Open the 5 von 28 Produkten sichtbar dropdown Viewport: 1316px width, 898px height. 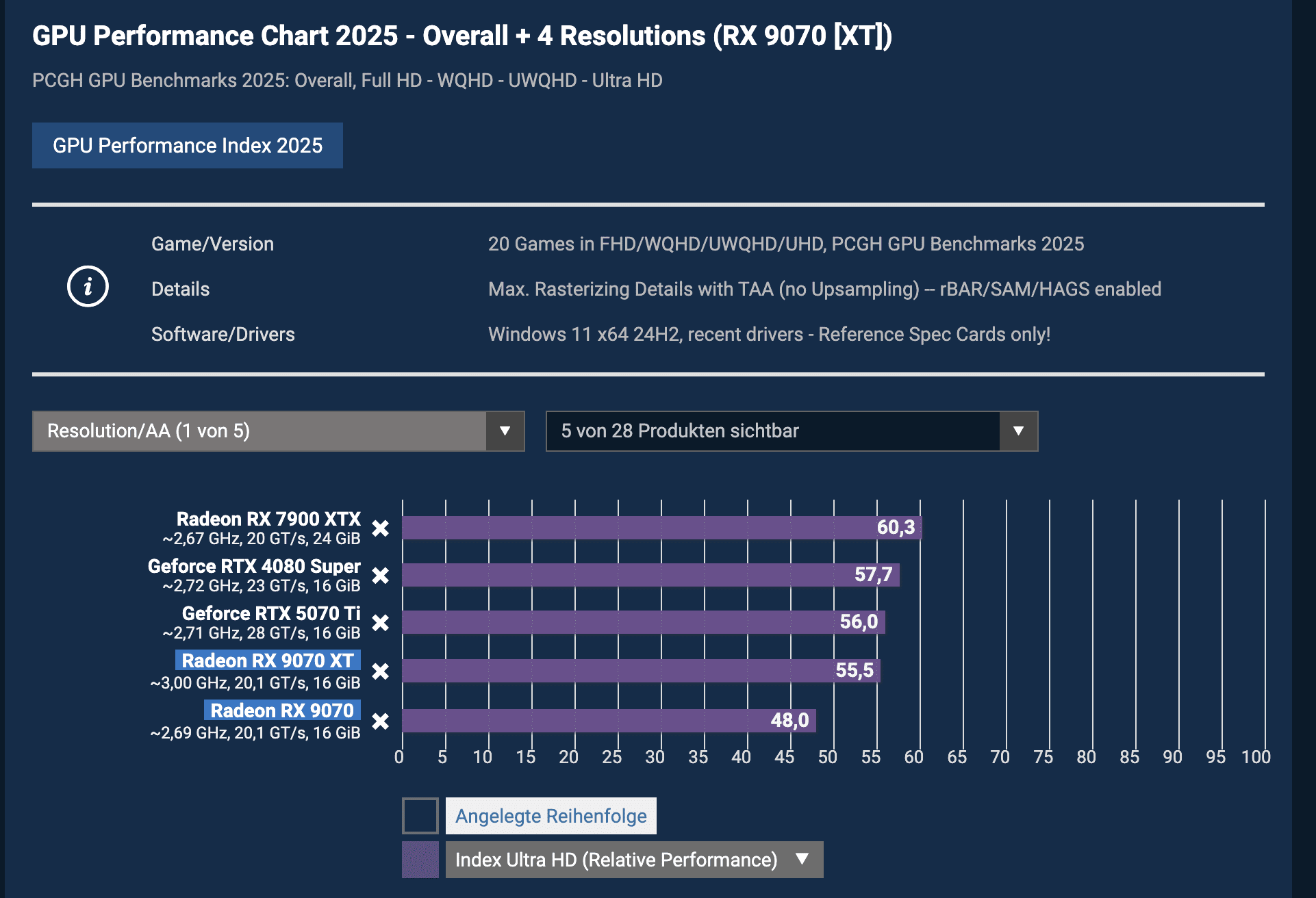coord(792,431)
